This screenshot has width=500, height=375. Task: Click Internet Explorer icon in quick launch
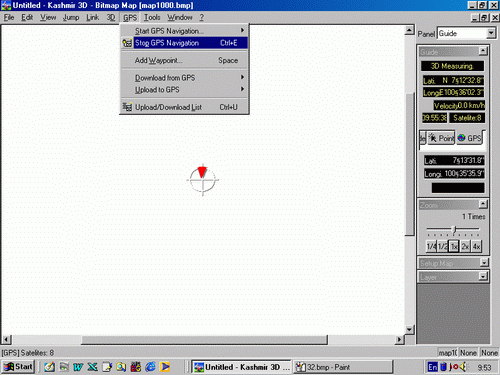pos(150,367)
